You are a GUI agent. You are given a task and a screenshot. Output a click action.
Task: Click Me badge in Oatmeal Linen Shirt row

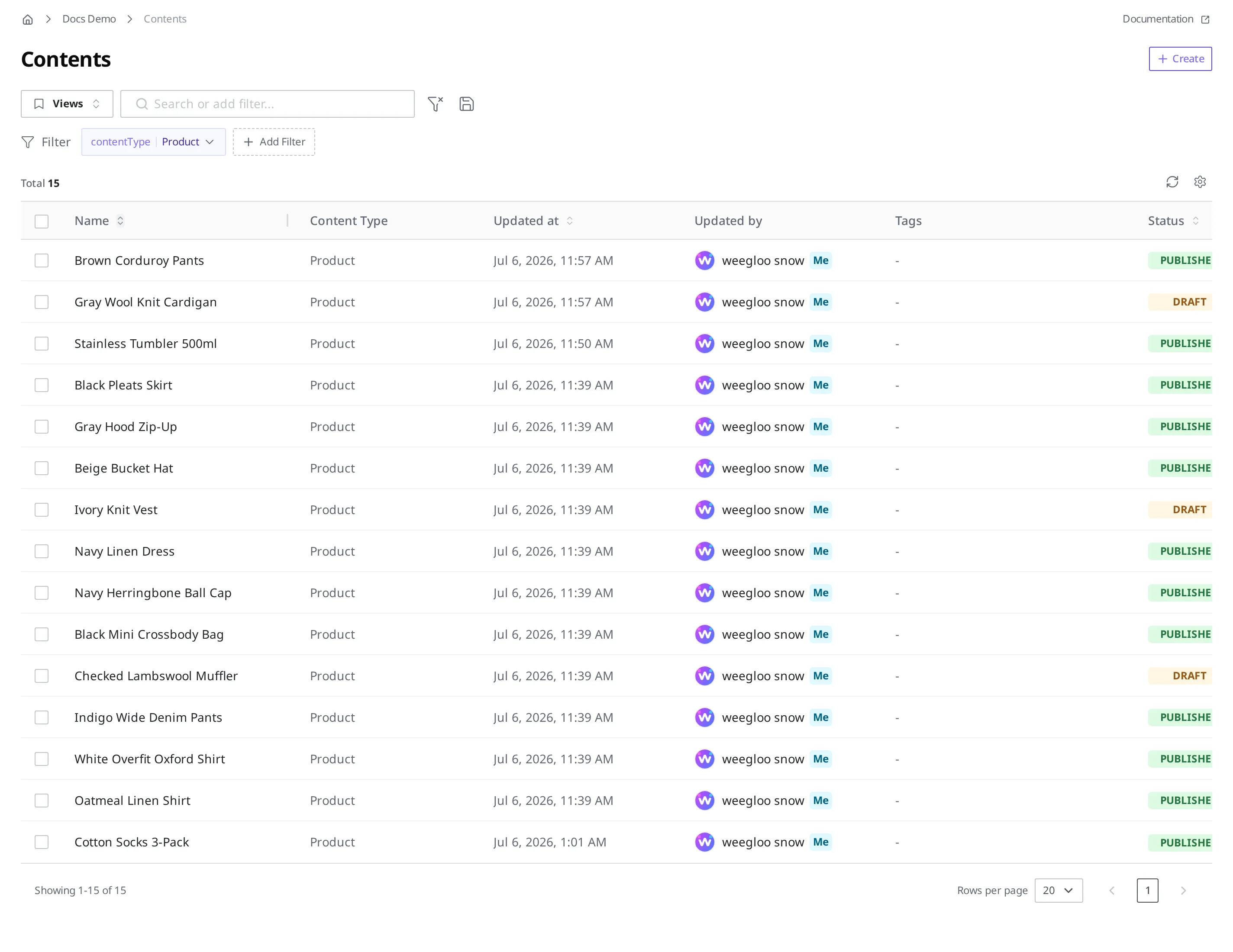821,800
